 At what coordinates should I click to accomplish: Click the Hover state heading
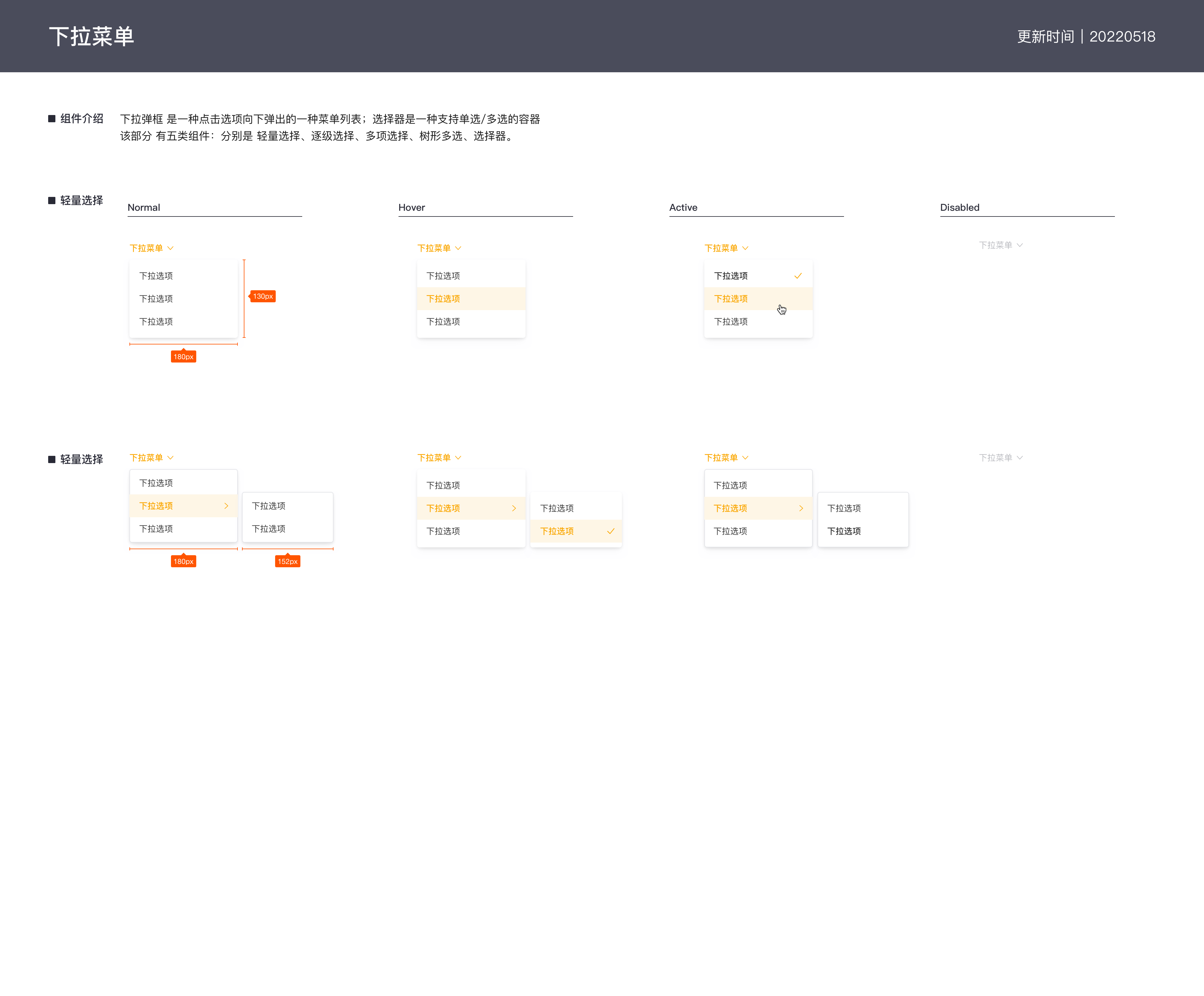412,207
